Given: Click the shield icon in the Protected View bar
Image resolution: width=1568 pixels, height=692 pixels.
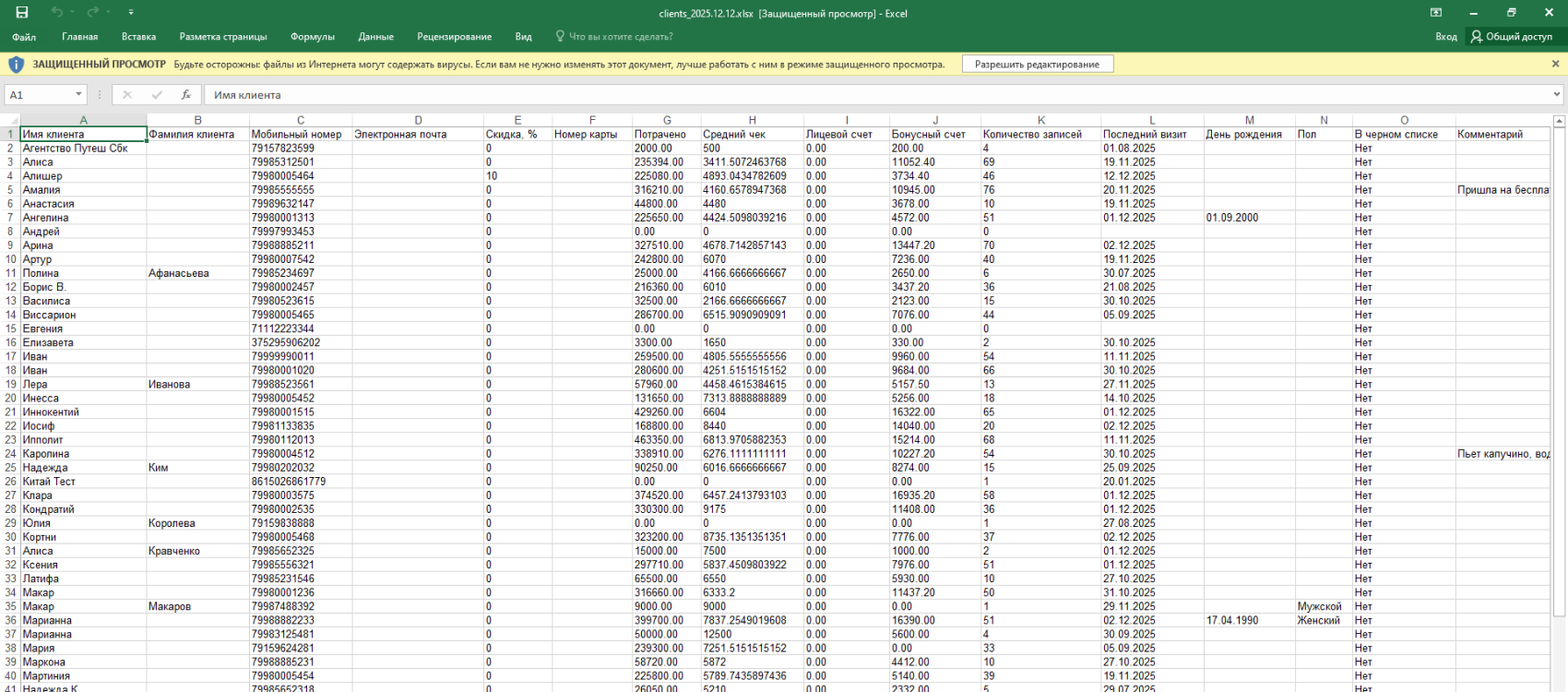Looking at the screenshot, I should coord(16,65).
